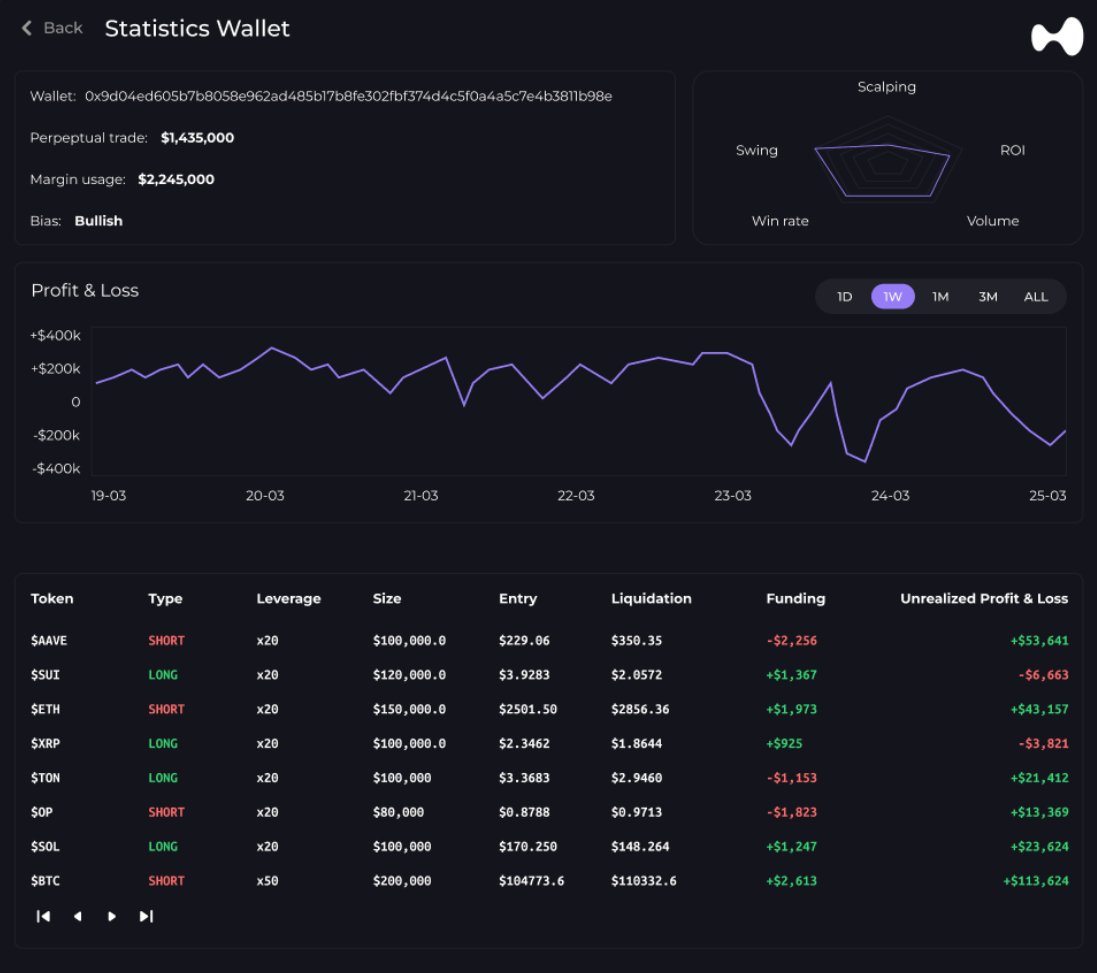
Task: Switch chart to 3M range
Action: [x=988, y=297]
